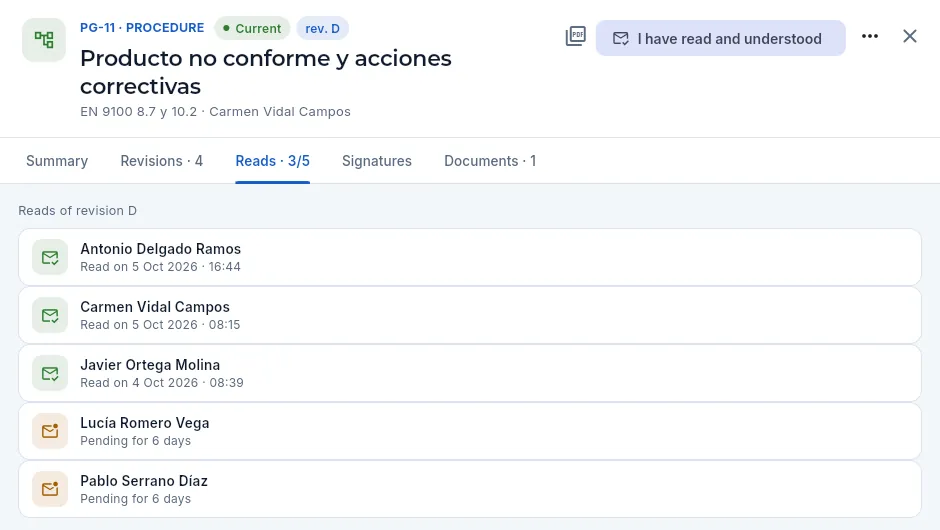Go to the Signatures tab
Viewport: 940px width, 530px height.
point(377,161)
